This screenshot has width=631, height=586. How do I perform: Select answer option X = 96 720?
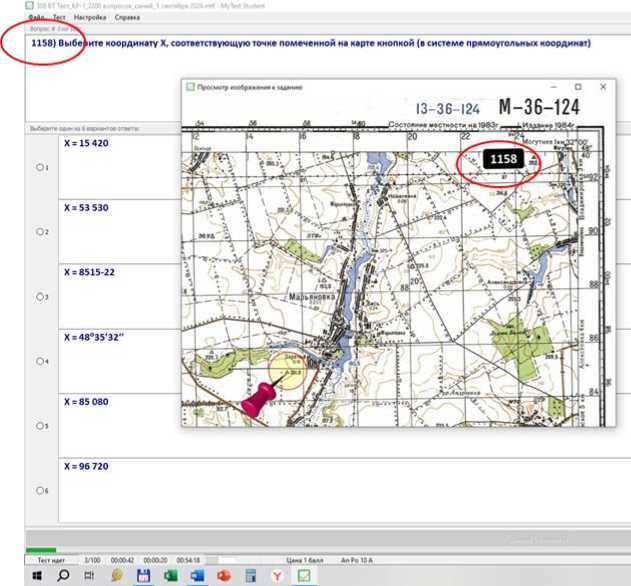40,490
